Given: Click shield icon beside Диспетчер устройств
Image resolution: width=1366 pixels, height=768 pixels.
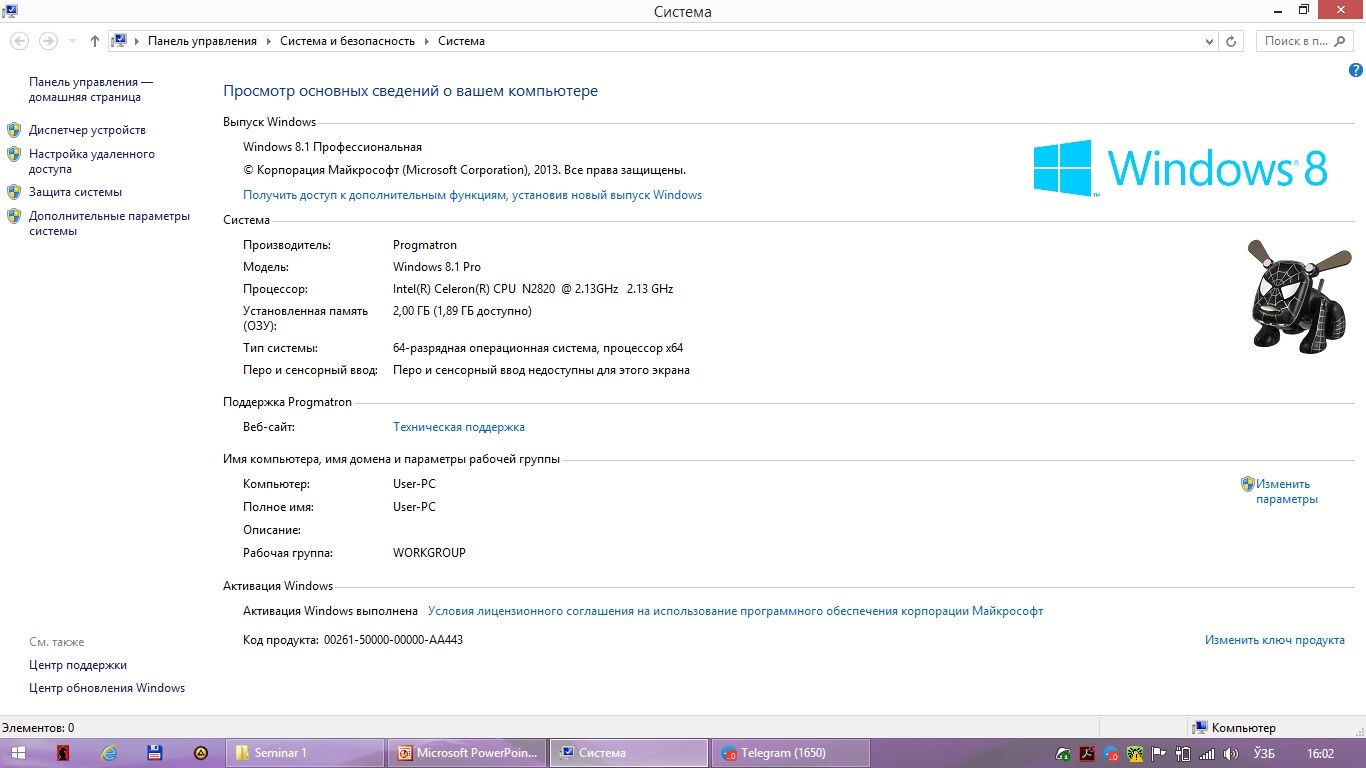Looking at the screenshot, I should 14,130.
